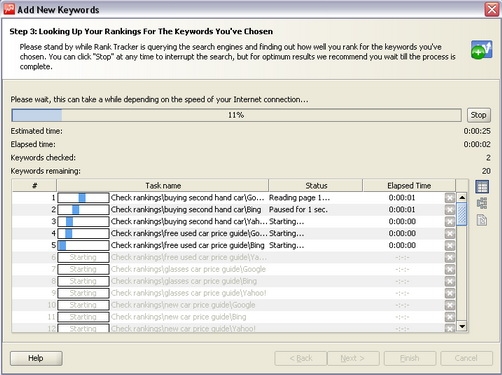Cancel task 7 glasses car price guide Google
This screenshot has width=502, height=375.
[450, 269]
